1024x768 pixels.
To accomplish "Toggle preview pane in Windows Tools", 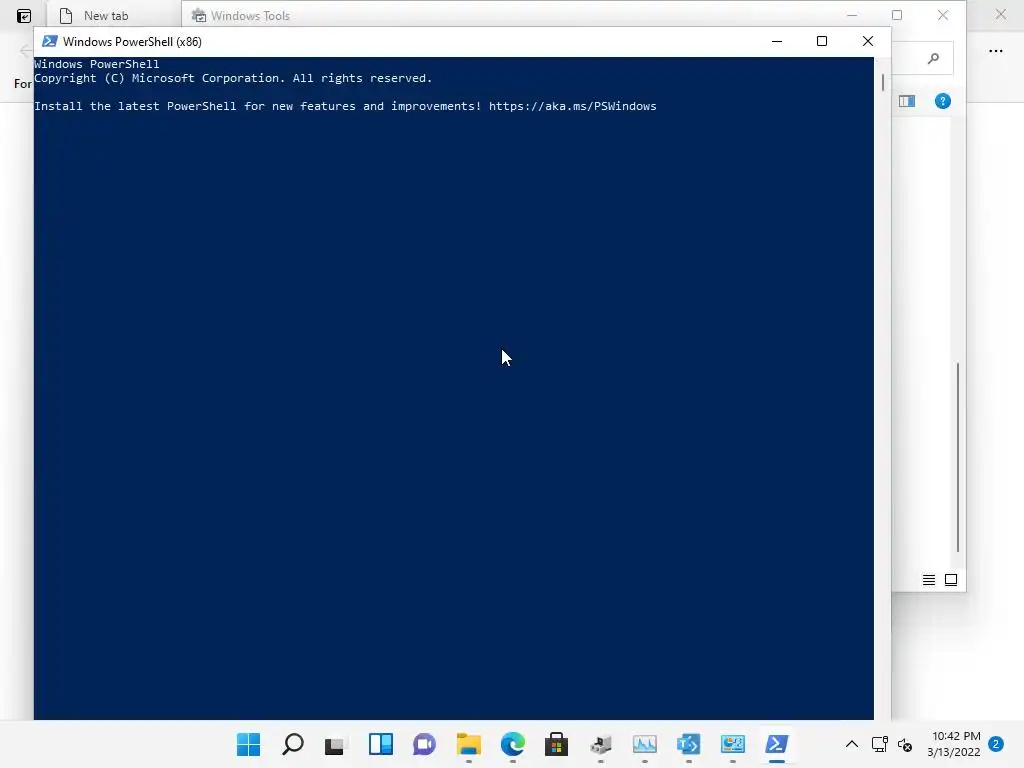I will (x=906, y=101).
